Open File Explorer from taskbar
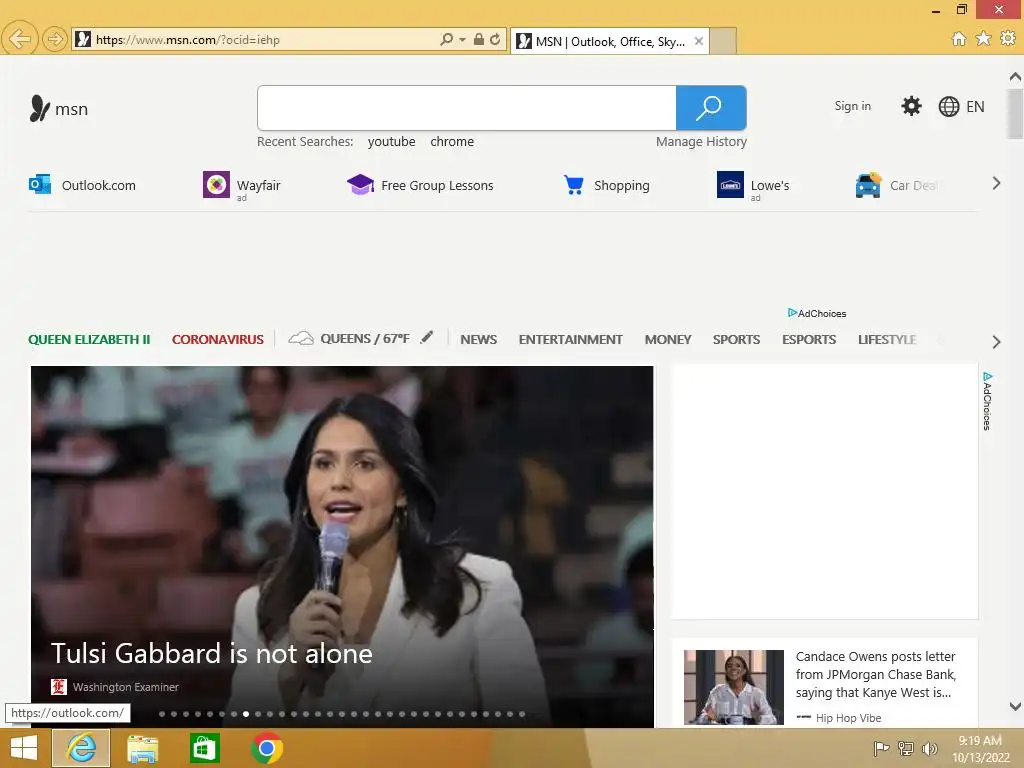Screen dimensions: 1024x768 point(142,748)
